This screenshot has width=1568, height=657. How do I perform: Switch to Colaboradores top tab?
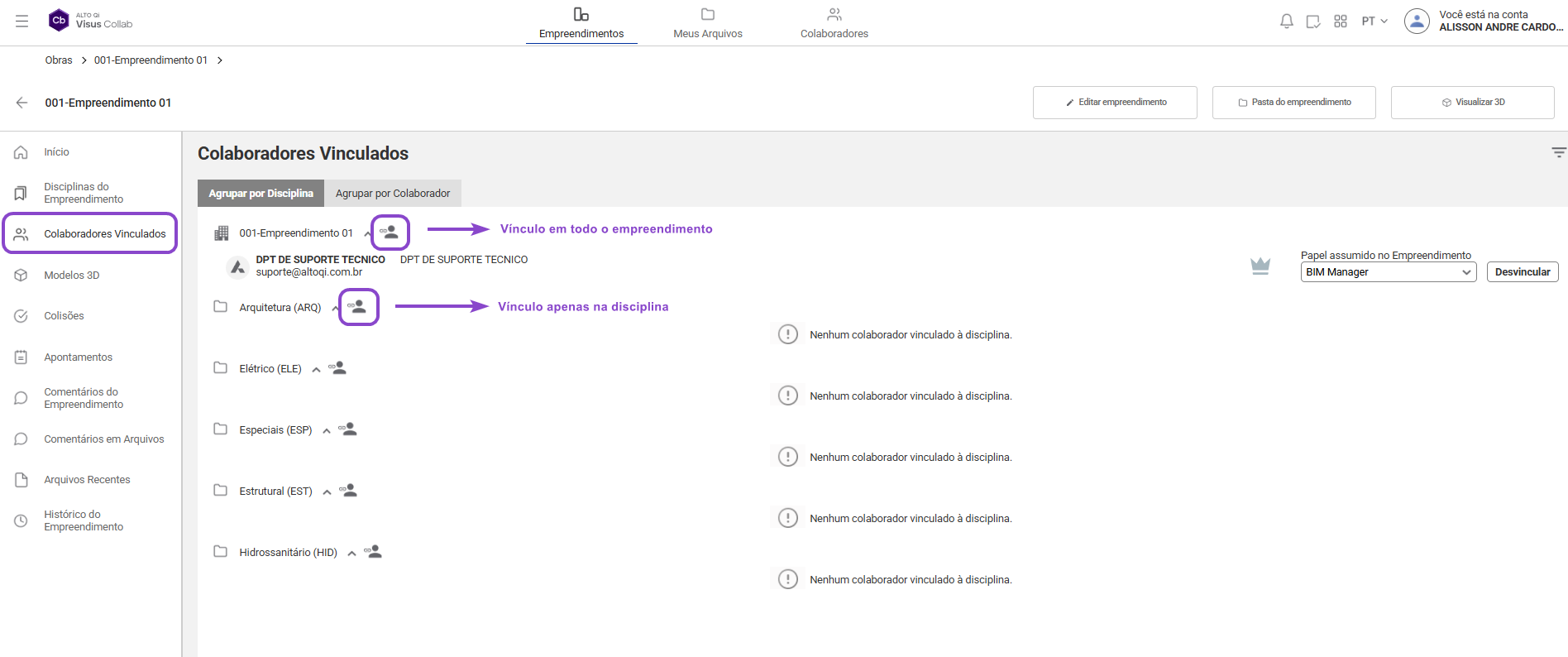coord(834,23)
